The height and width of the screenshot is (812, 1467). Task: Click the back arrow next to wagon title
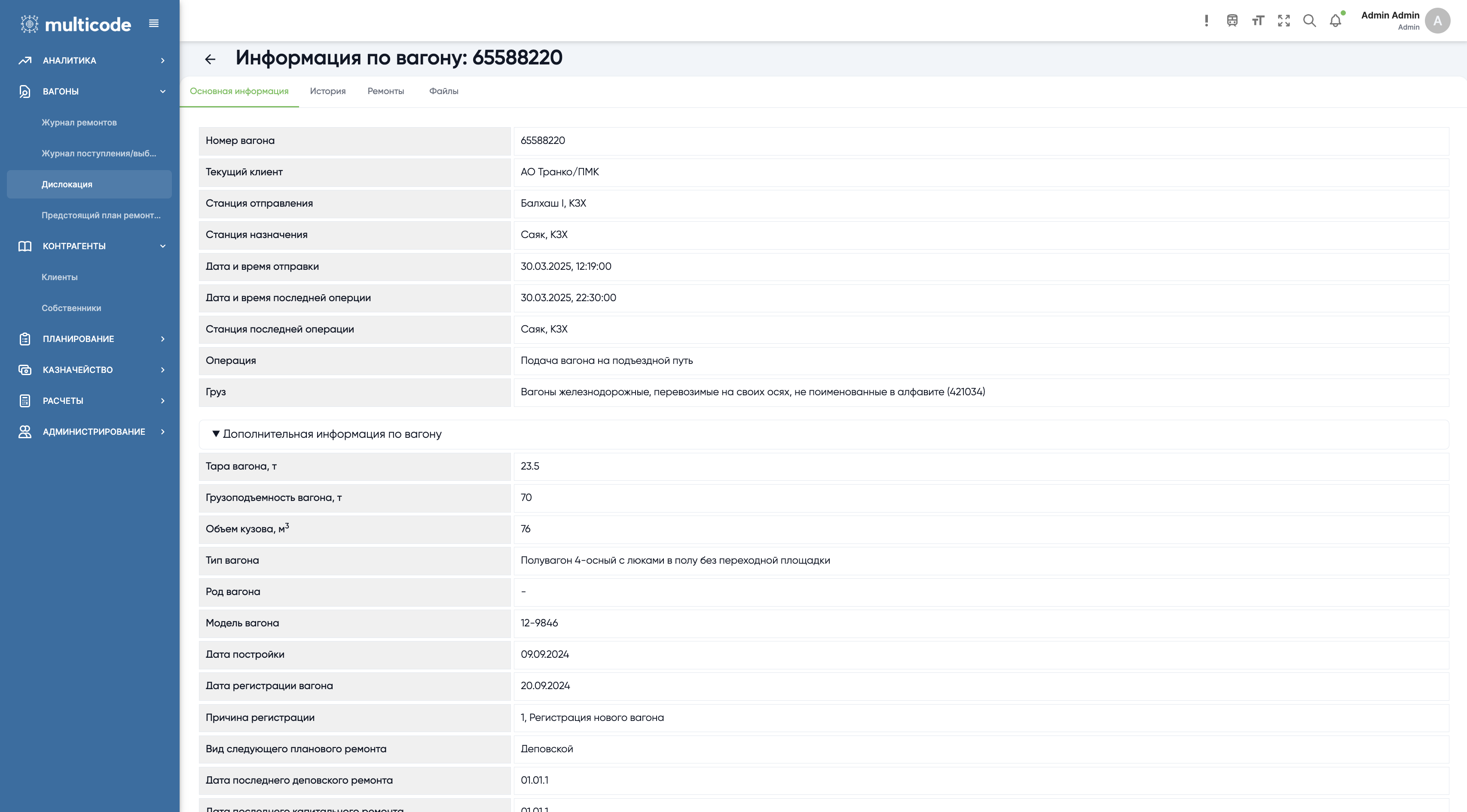tap(210, 59)
